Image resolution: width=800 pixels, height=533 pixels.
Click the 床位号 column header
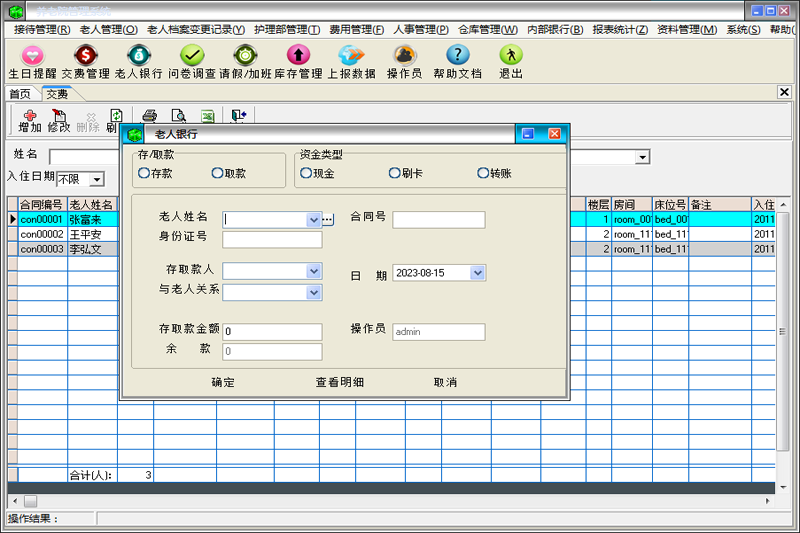[670, 205]
